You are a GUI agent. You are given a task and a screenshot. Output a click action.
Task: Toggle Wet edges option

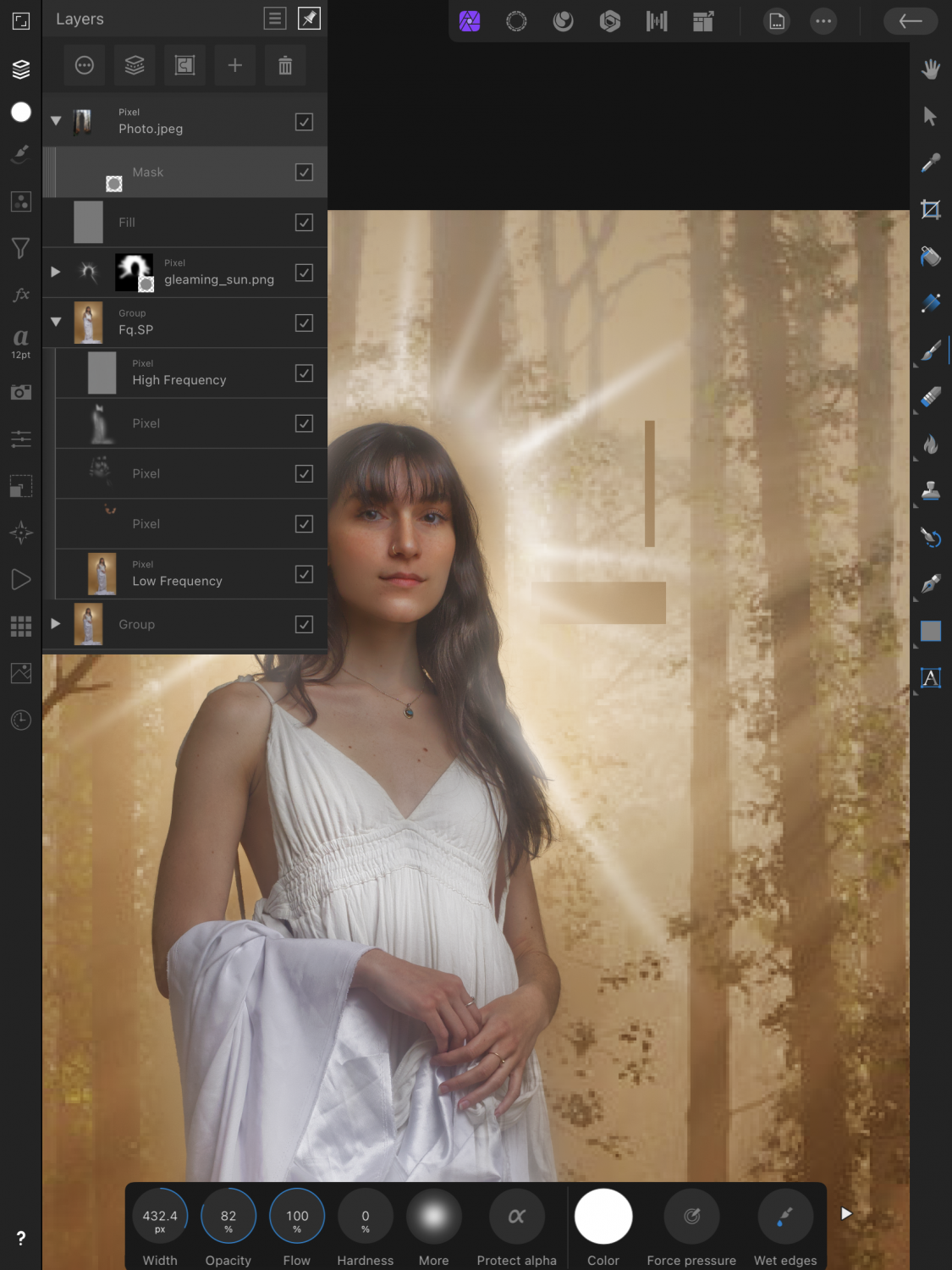click(785, 1216)
